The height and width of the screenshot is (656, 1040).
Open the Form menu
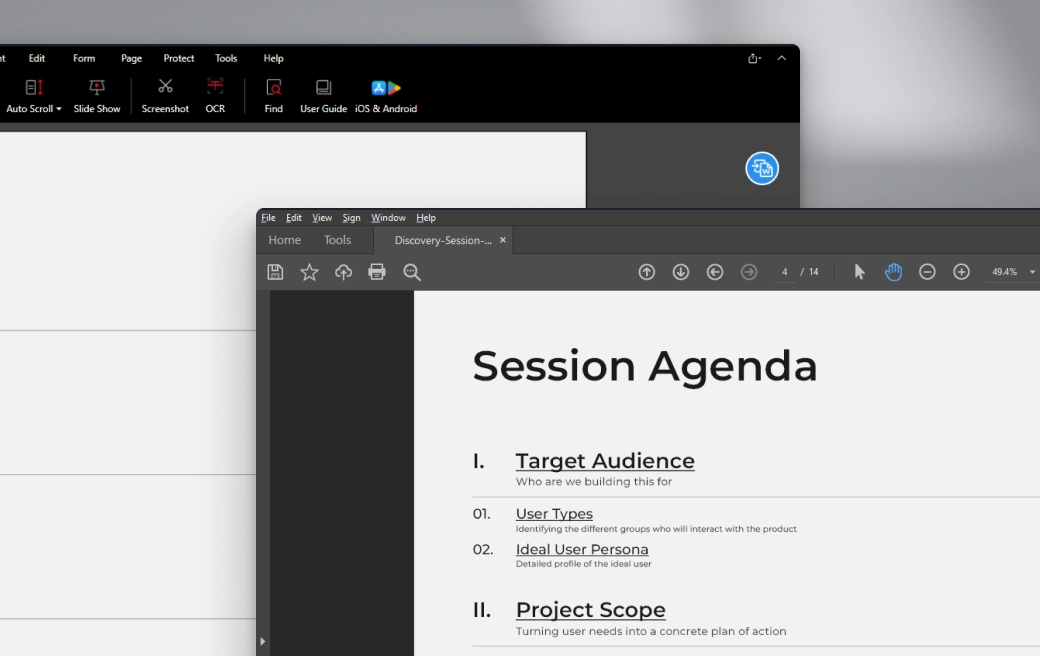tap(84, 58)
